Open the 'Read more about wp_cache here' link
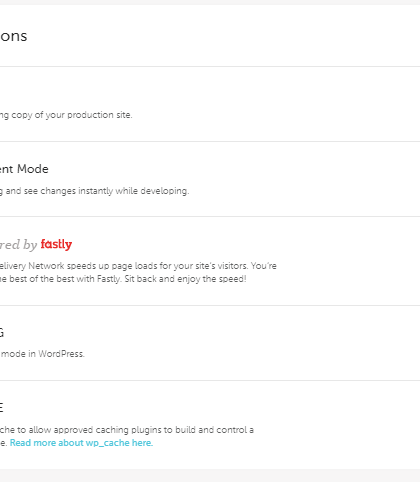420x482 pixels. (x=81, y=443)
